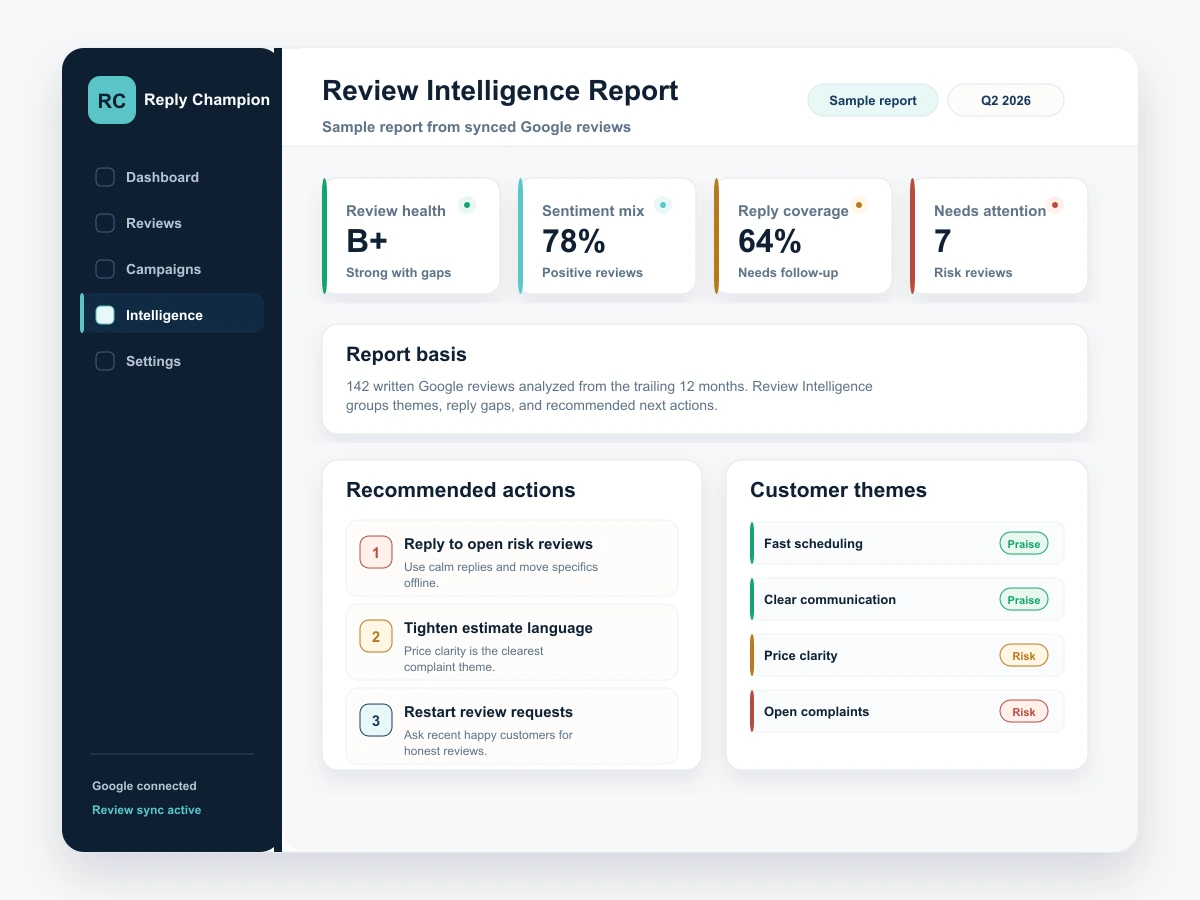
Task: Select Restart review requests action
Action: tap(512, 726)
